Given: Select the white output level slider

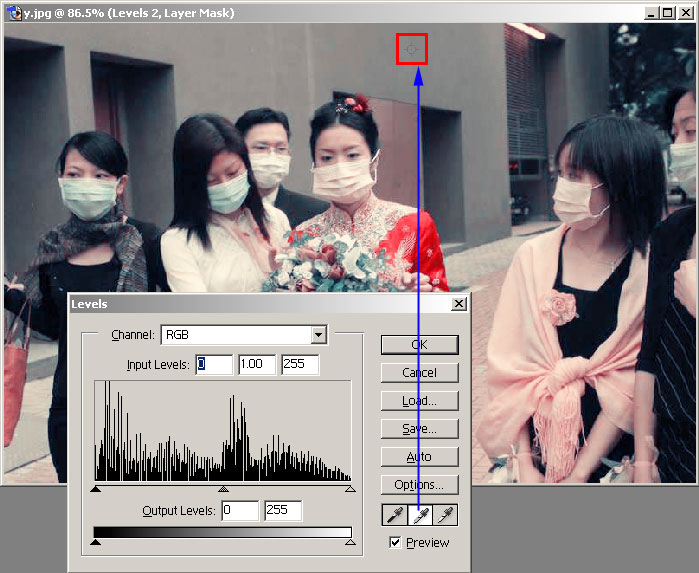Looking at the screenshot, I should tap(350, 542).
